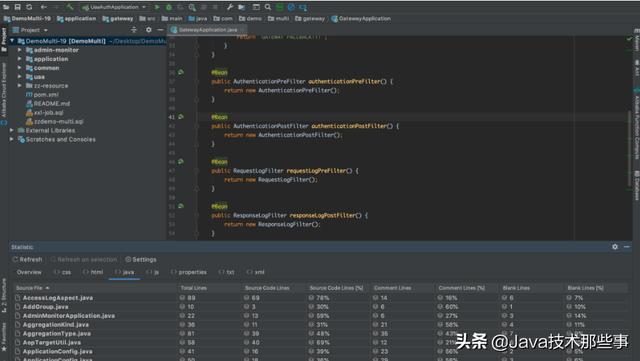Image resolution: width=640 pixels, height=361 pixels.
Task: Click the green square plugin icon in toolbar
Action: [280, 7]
